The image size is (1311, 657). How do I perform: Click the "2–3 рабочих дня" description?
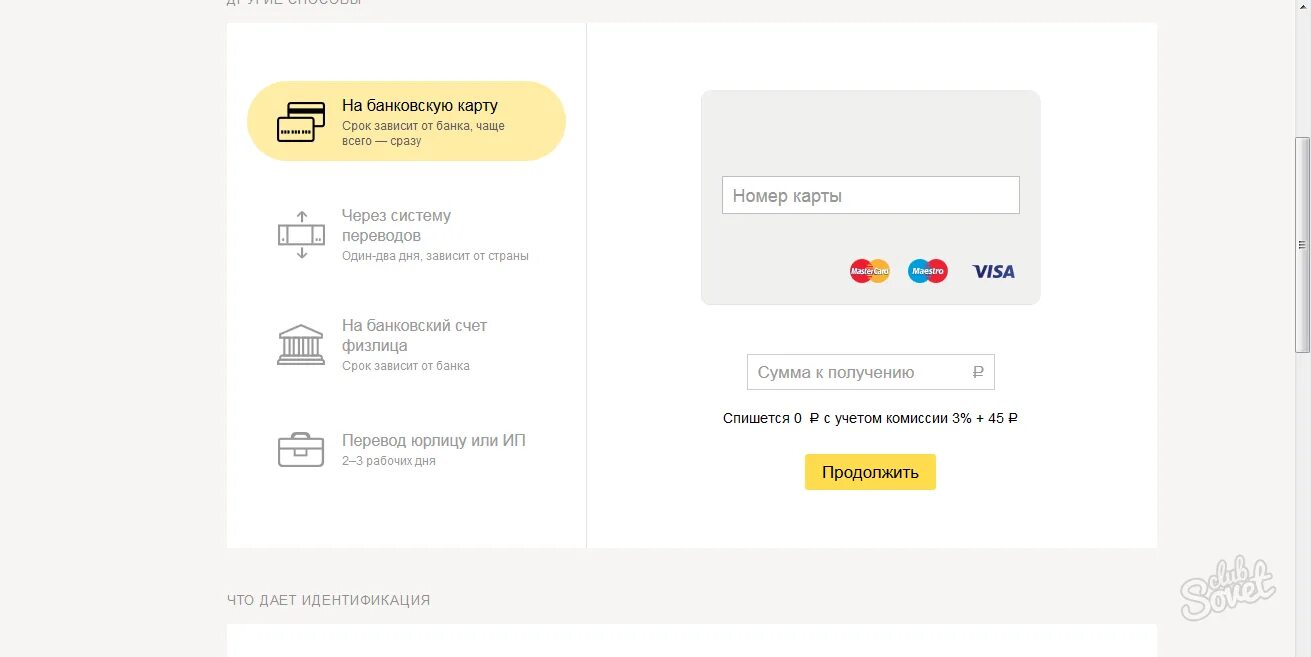389,461
